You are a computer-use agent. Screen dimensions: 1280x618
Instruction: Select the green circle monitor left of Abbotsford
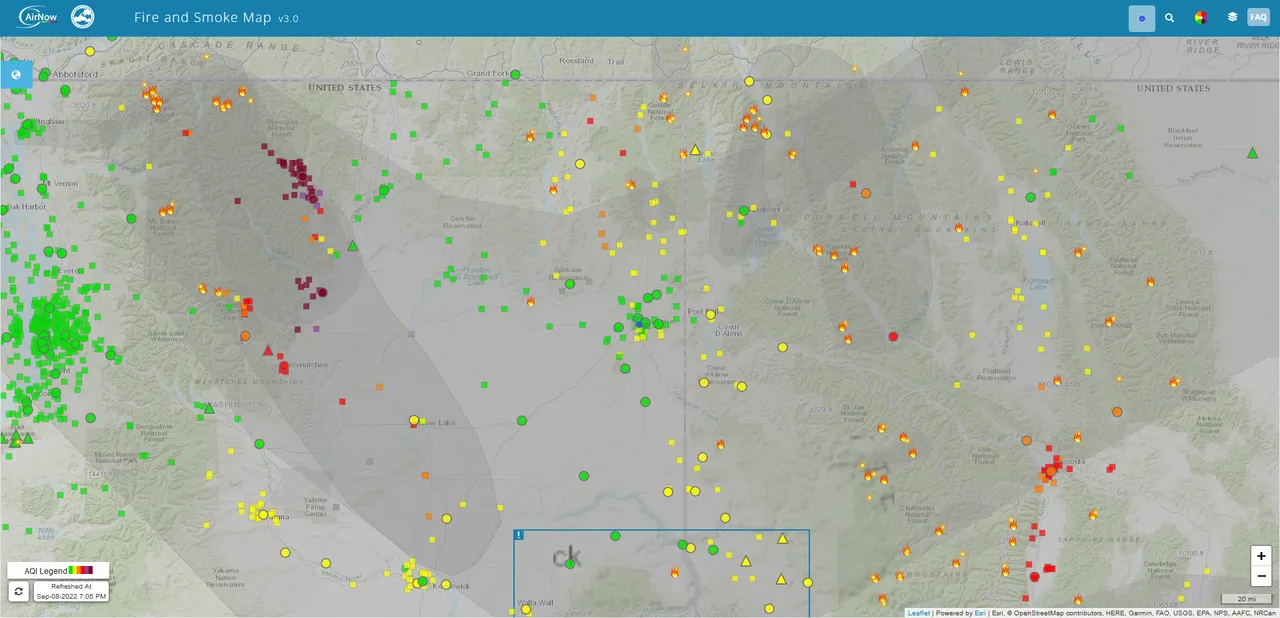44,75
